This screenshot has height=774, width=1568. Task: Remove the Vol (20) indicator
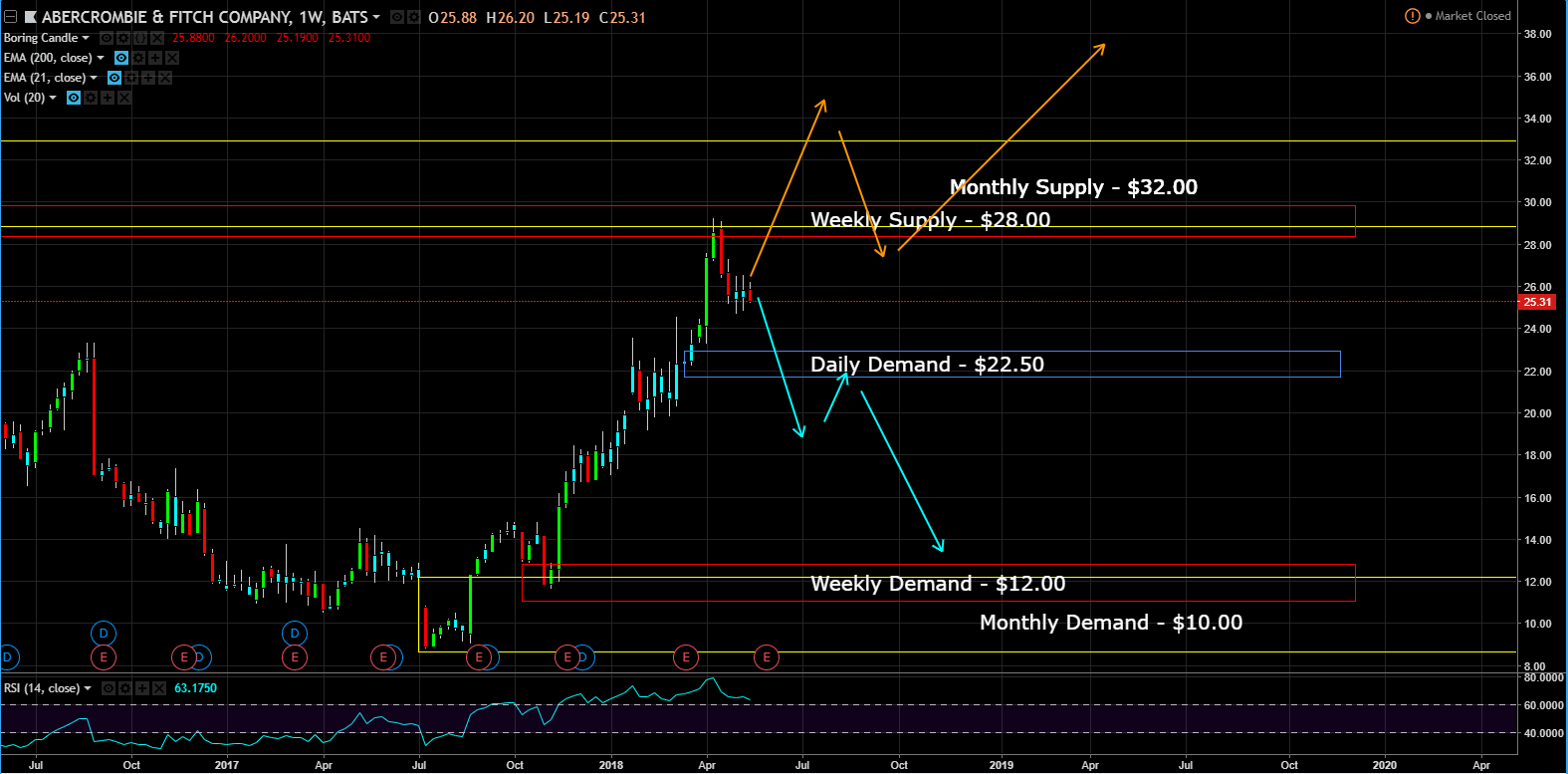pos(124,98)
